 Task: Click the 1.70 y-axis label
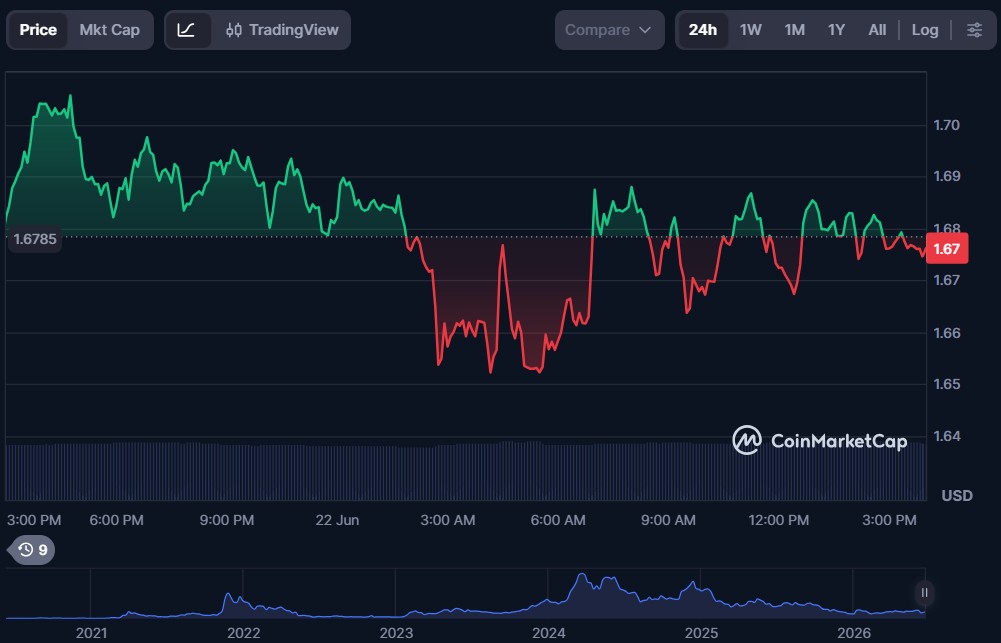coord(947,125)
